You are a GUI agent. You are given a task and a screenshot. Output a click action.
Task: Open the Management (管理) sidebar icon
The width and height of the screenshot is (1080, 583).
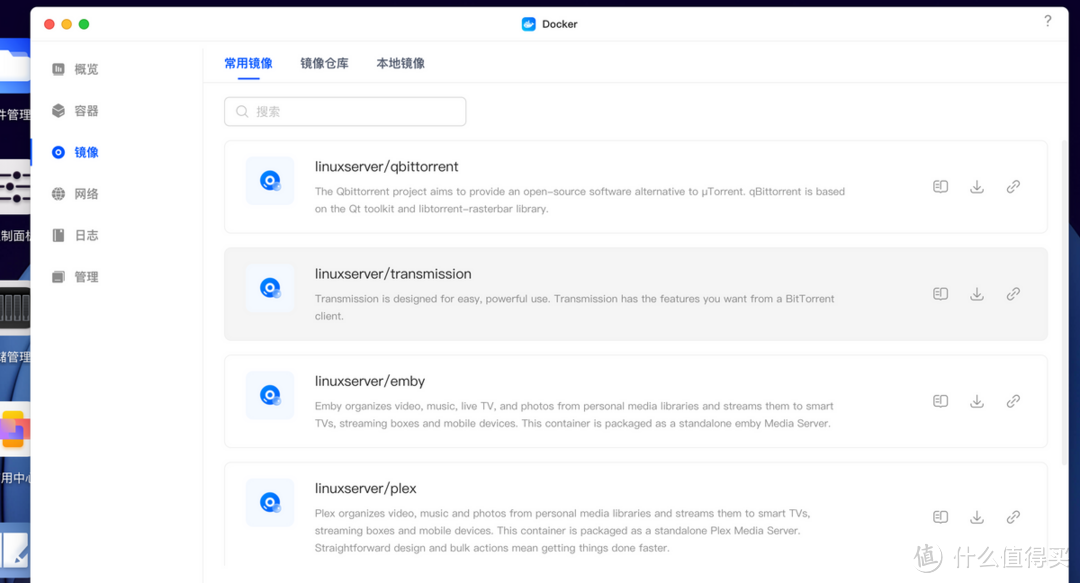pyautogui.click(x=58, y=276)
